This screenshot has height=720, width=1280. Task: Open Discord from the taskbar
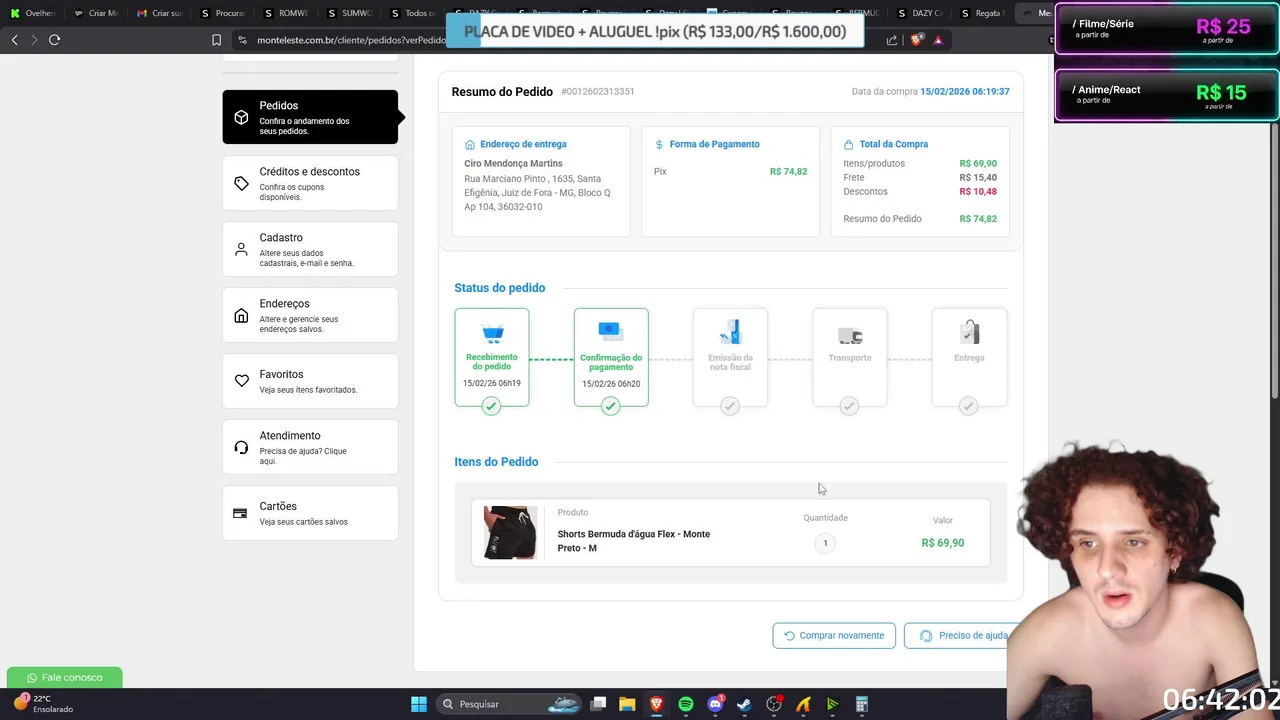point(715,704)
